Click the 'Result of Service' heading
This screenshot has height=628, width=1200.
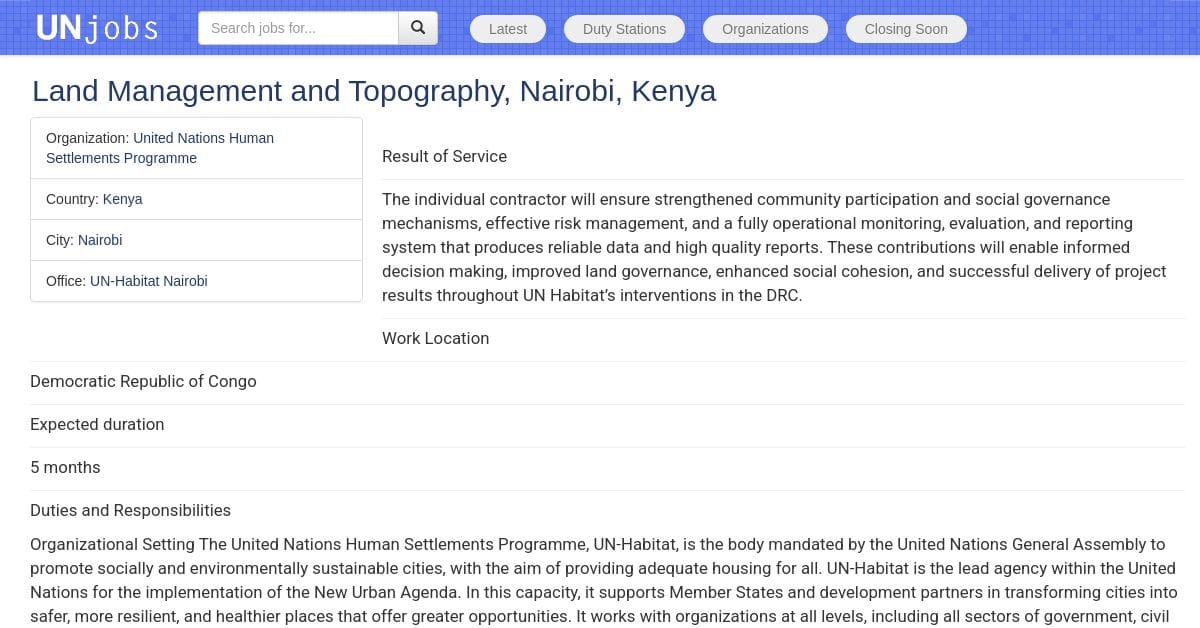point(444,156)
